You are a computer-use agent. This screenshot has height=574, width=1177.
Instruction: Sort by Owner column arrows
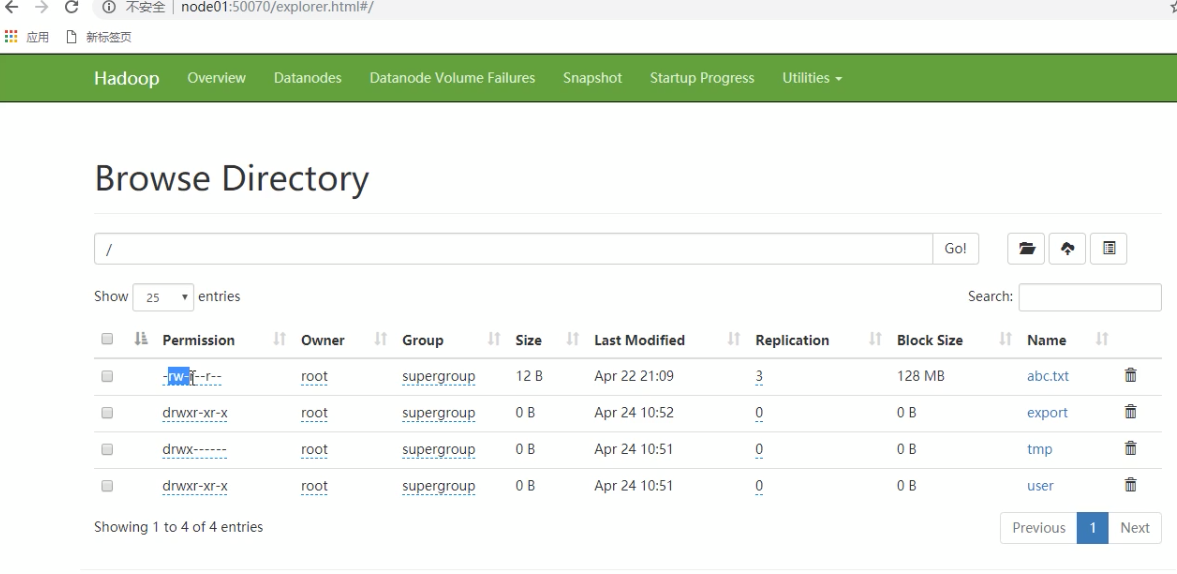click(381, 339)
